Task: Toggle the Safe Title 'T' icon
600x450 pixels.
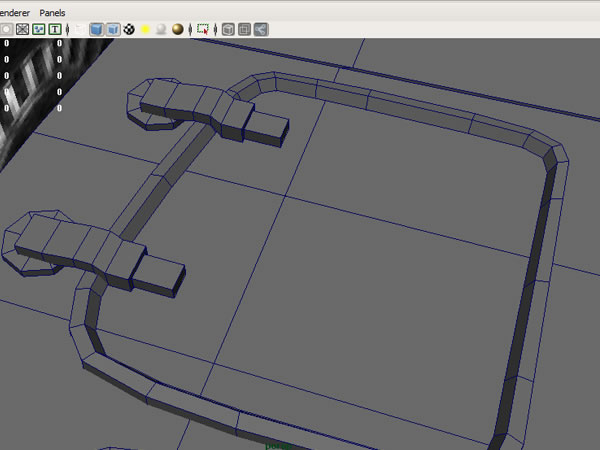Action: [54, 29]
